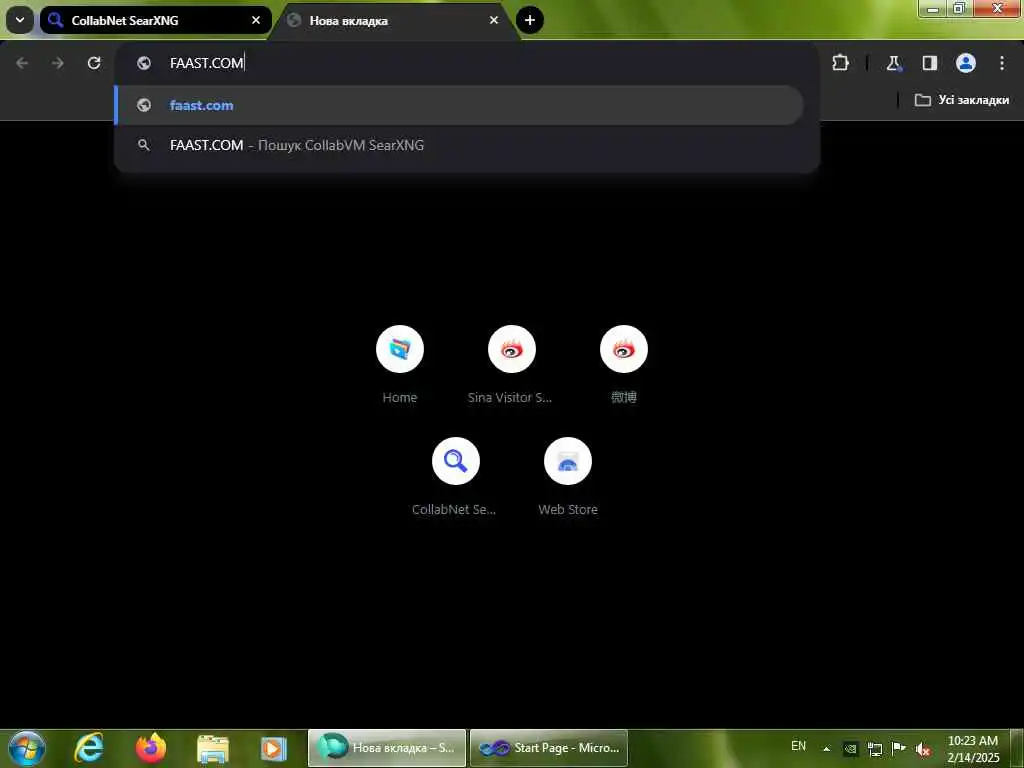Switch to Start Page - Micro... taskbar window
This screenshot has height=768, width=1024.
(549, 748)
